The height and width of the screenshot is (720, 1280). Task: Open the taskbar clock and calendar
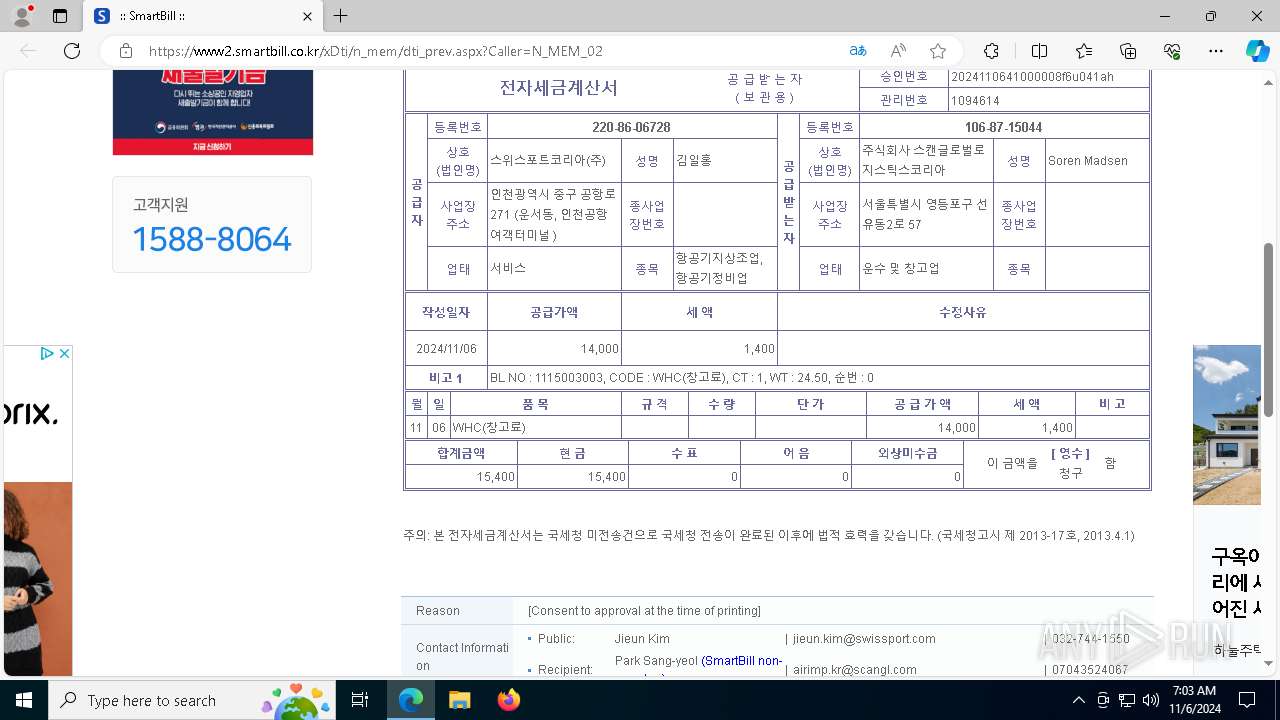[1194, 700]
